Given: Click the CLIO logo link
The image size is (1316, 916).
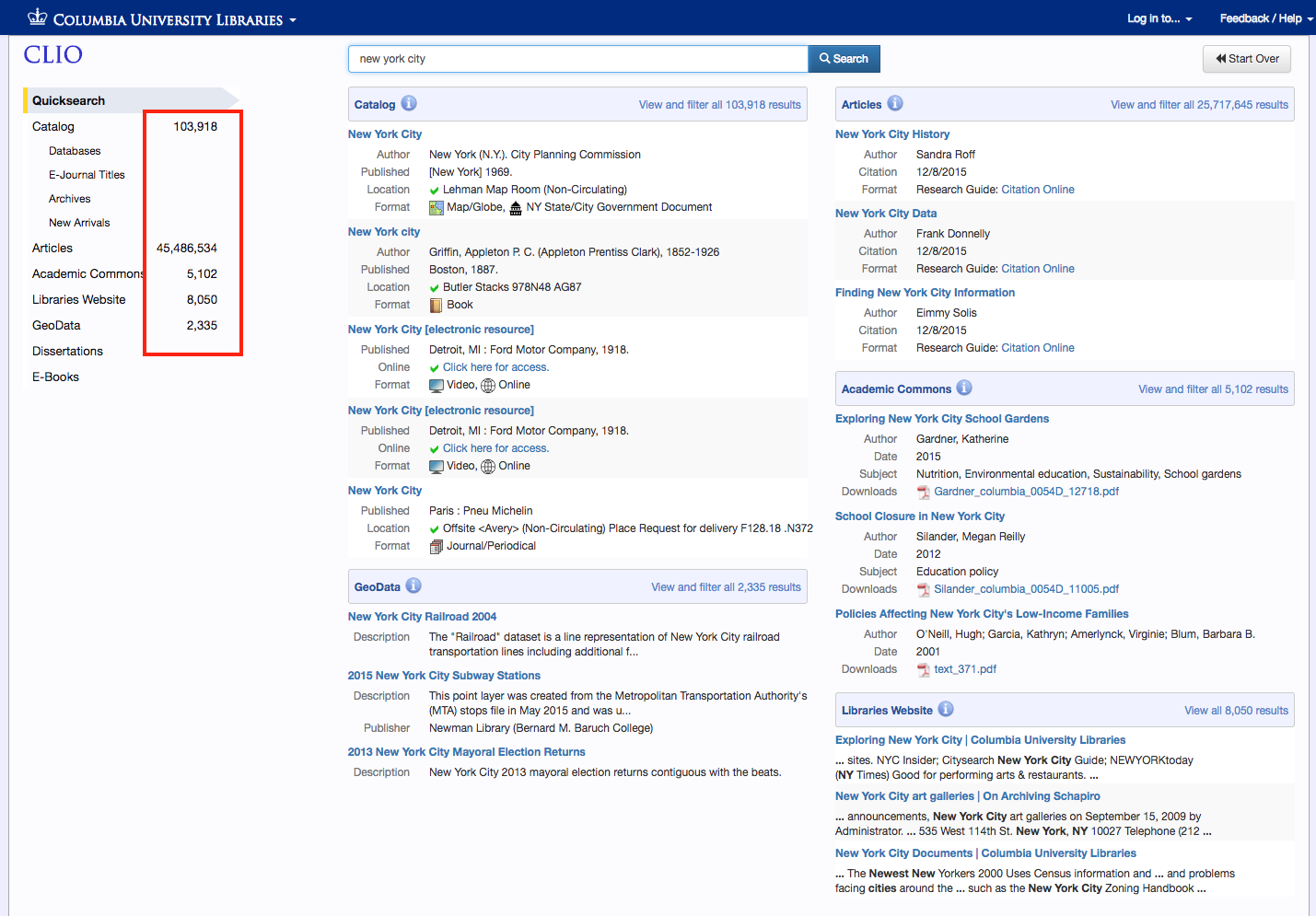Looking at the screenshot, I should click(x=53, y=55).
